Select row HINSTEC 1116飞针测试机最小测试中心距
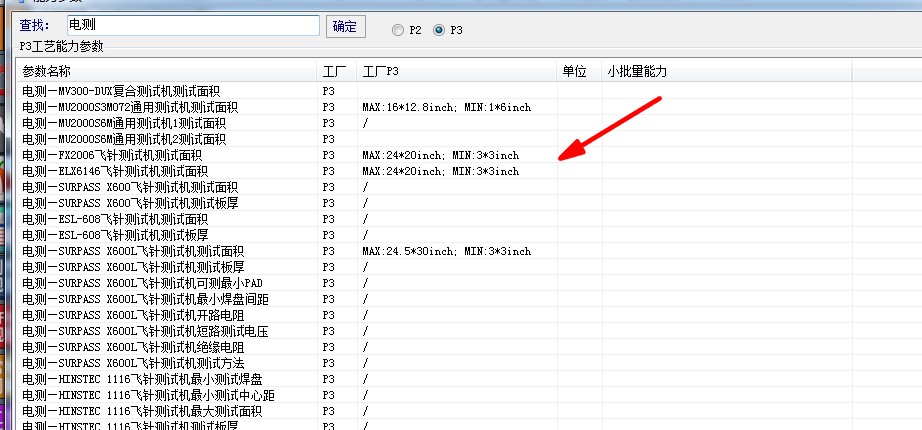This screenshot has width=922, height=430. click(x=434, y=395)
